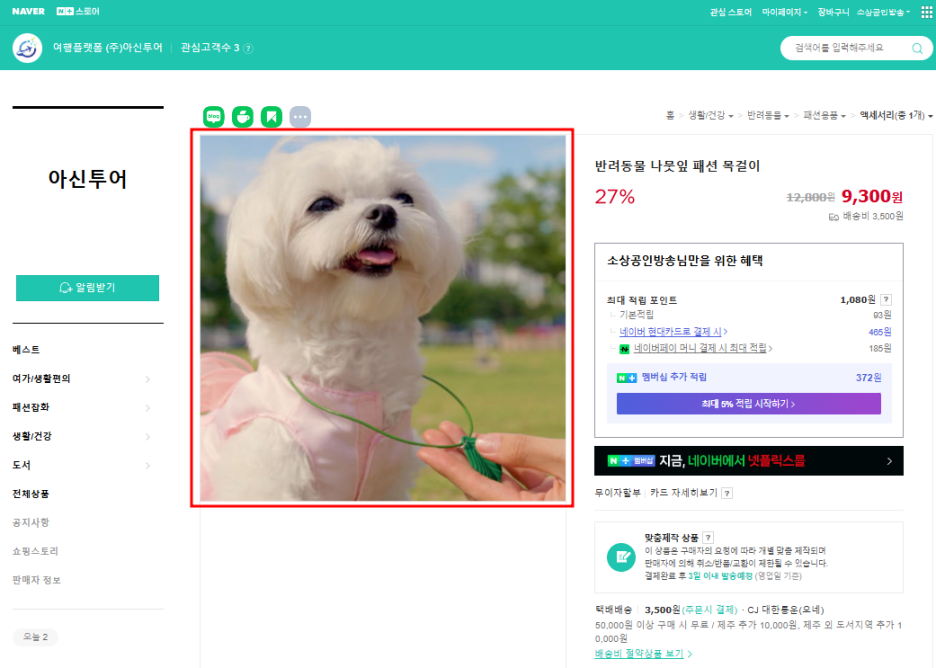
Task: Open more sharing options ellipsis icon
Action: click(300, 117)
